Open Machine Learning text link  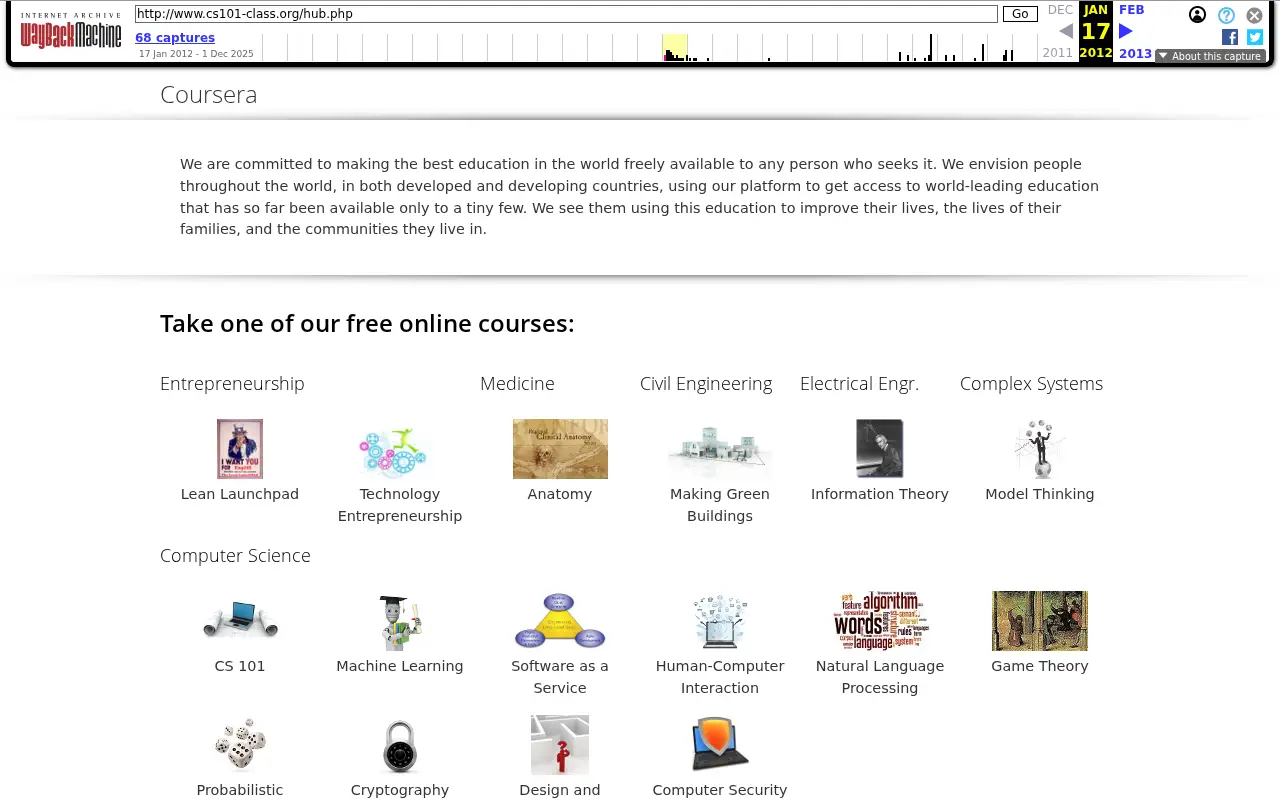coord(400,666)
